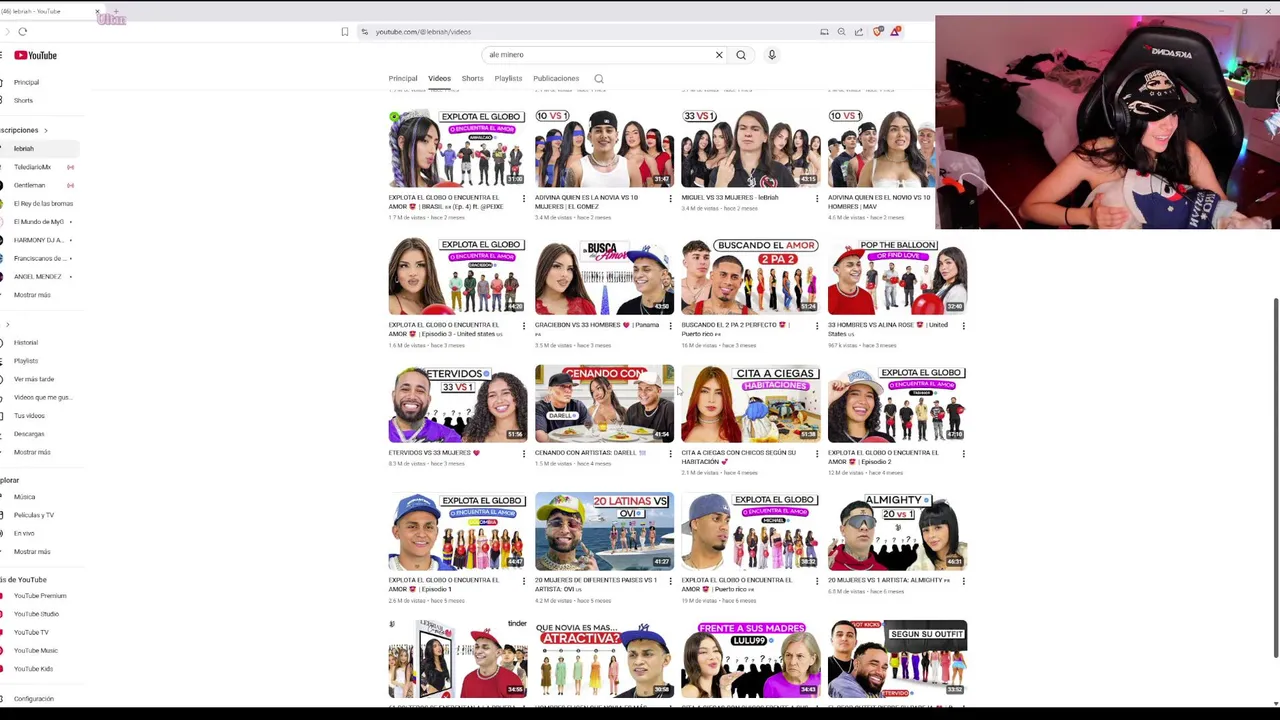Open options menu for 'Cenando con artistas: Darell' video
This screenshot has height=720, width=1280.
(670, 454)
